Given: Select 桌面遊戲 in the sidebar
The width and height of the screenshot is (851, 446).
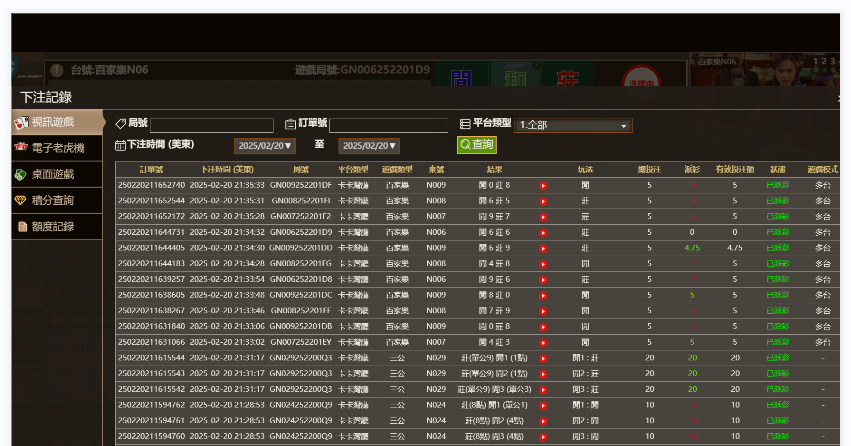Looking at the screenshot, I should [x=57, y=174].
